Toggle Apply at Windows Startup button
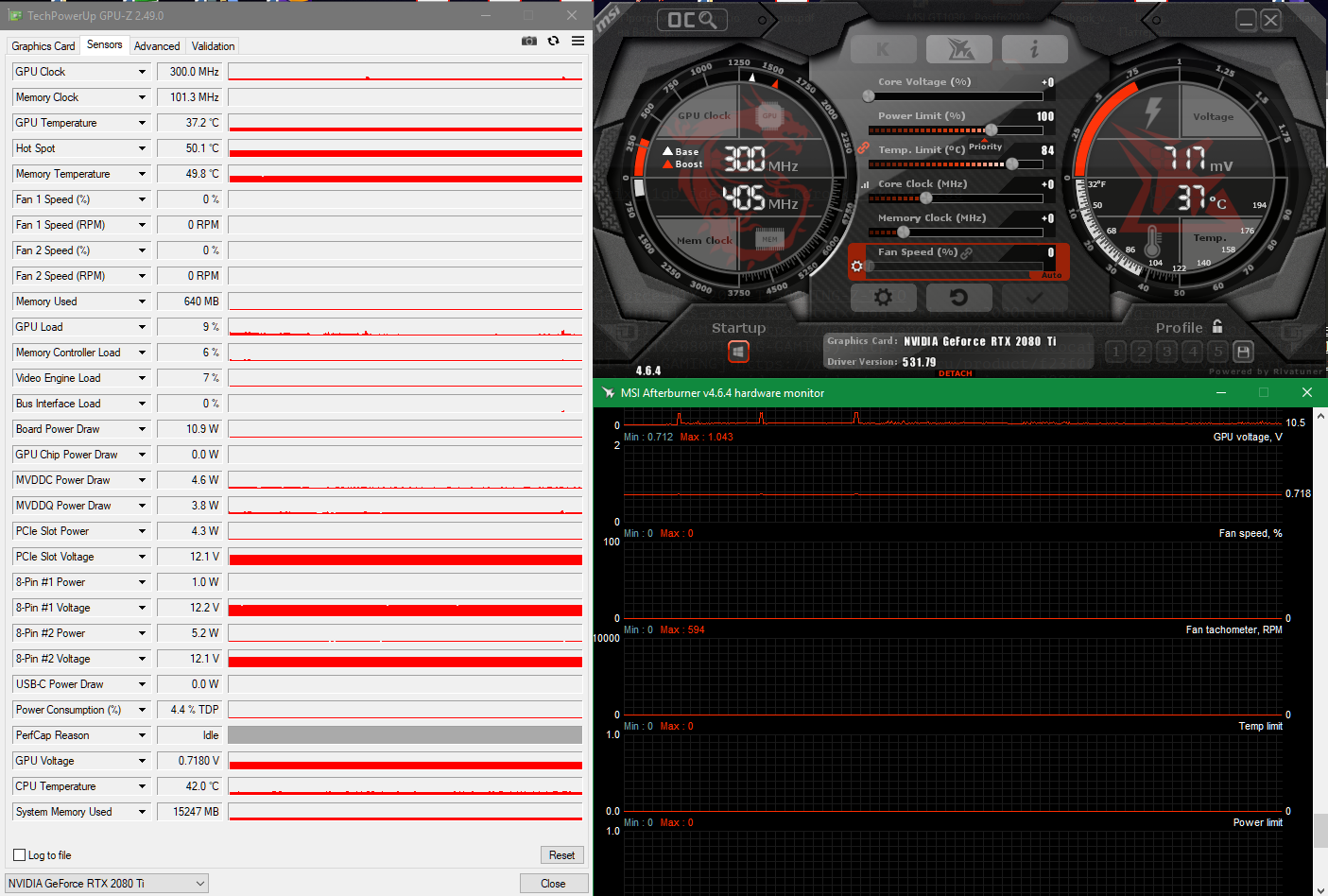 coord(738,352)
